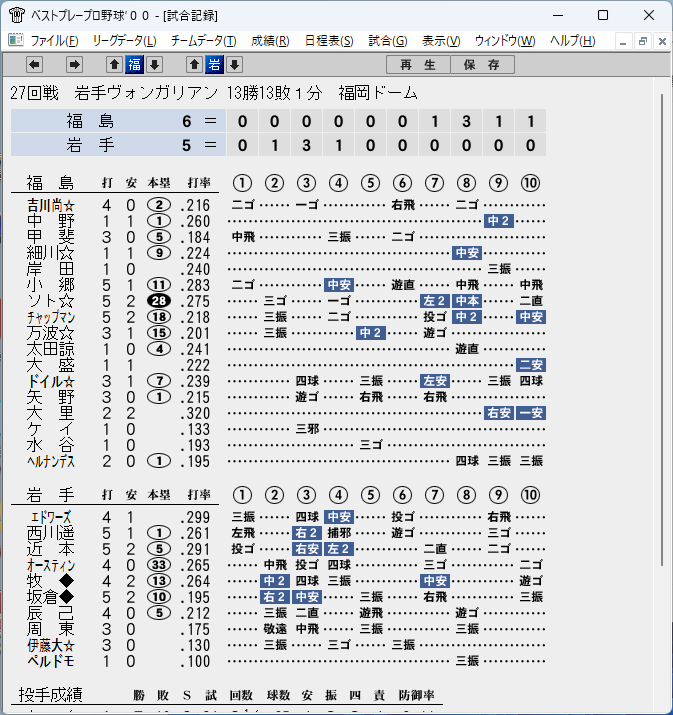Select the 福 (Fukushima) team icon
Image resolution: width=673 pixels, height=715 pixels.
(x=135, y=64)
